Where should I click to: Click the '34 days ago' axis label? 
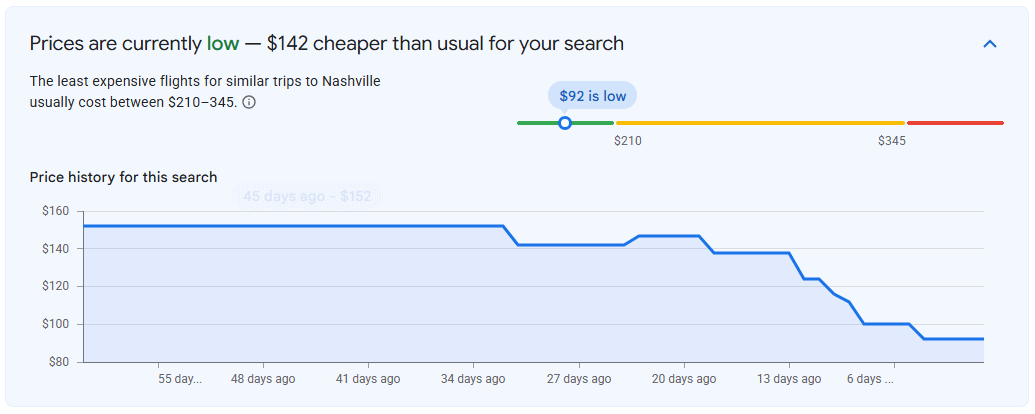coord(473,379)
